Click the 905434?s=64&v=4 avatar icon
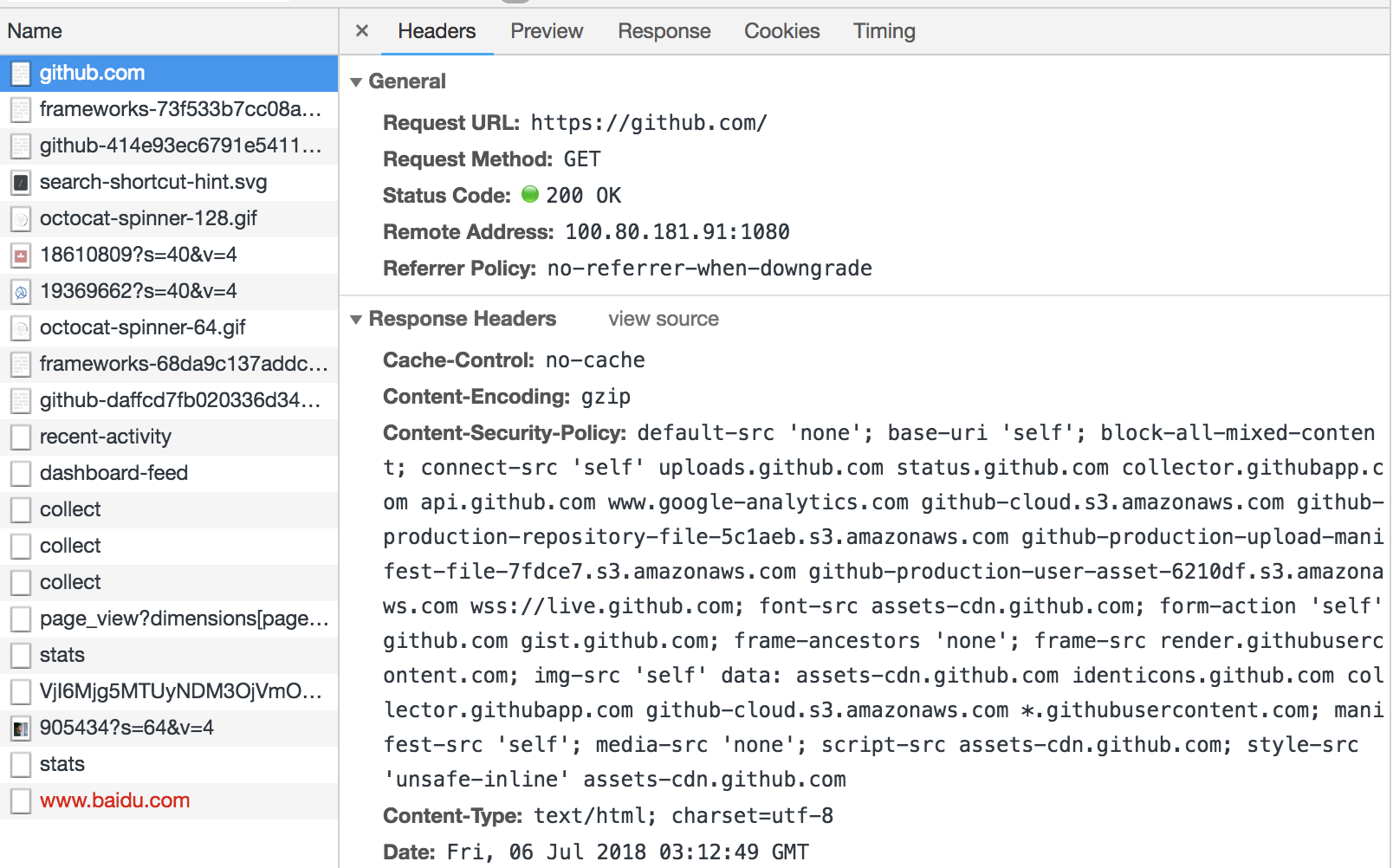This screenshot has height=868, width=1393. (x=21, y=729)
